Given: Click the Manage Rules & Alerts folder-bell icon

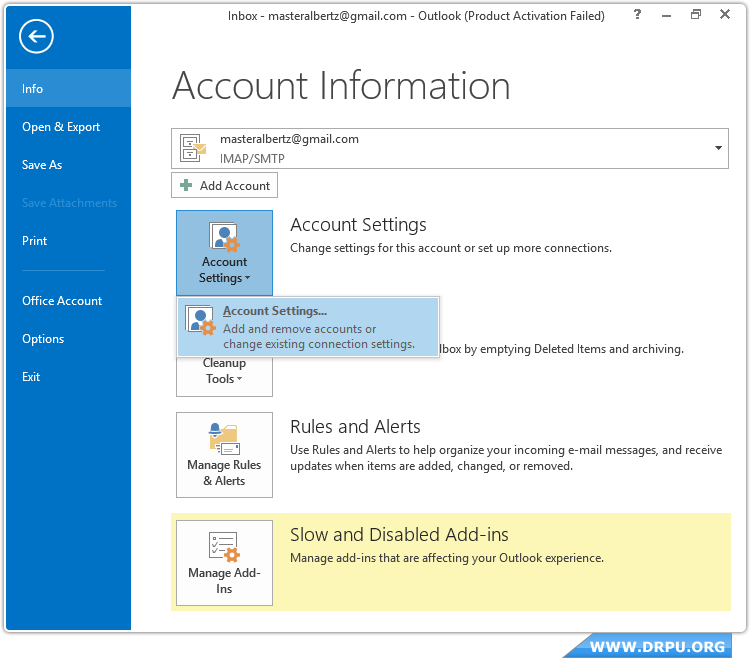Looking at the screenshot, I should 224,439.
